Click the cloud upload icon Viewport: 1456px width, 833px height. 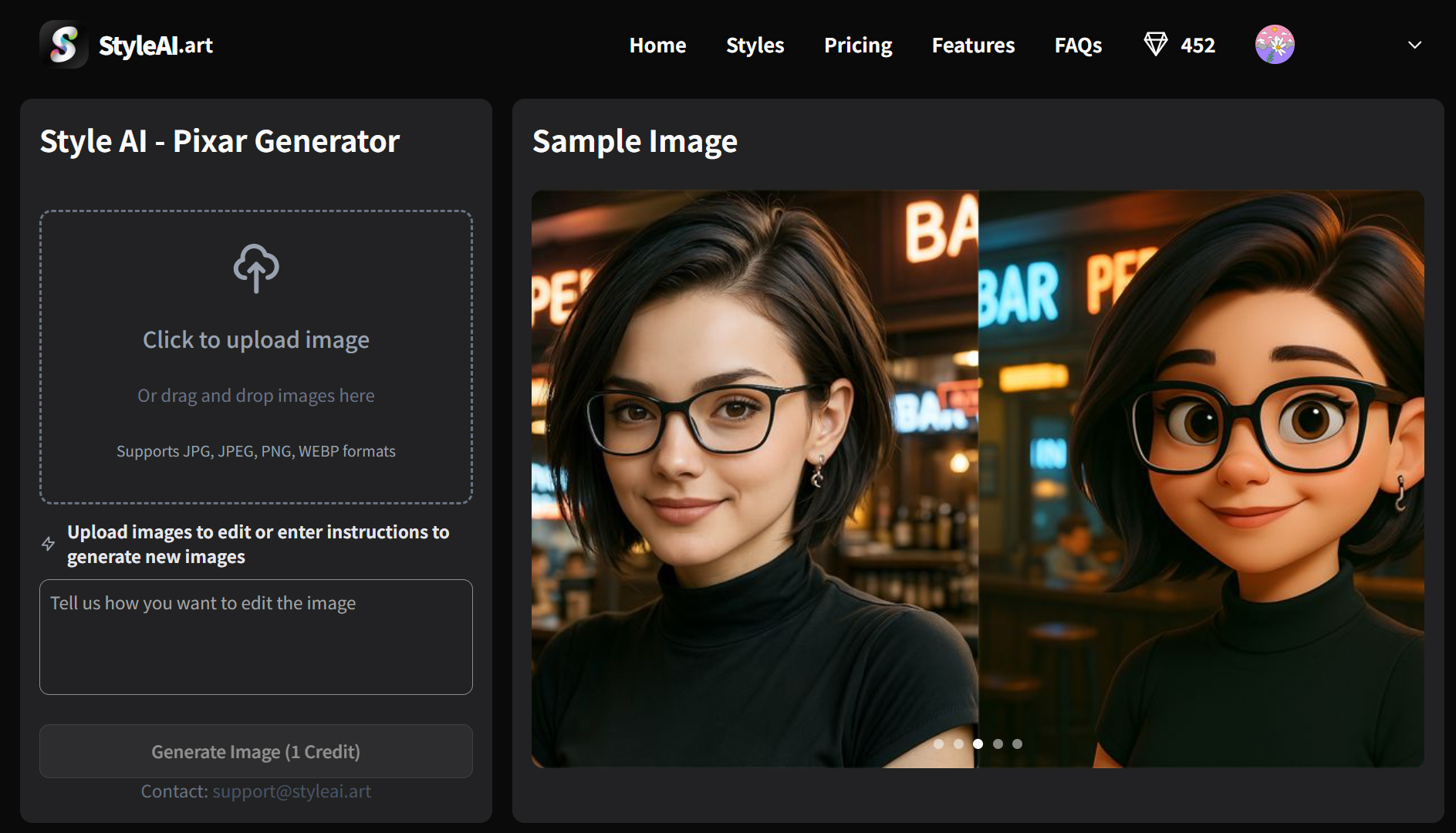coord(256,268)
